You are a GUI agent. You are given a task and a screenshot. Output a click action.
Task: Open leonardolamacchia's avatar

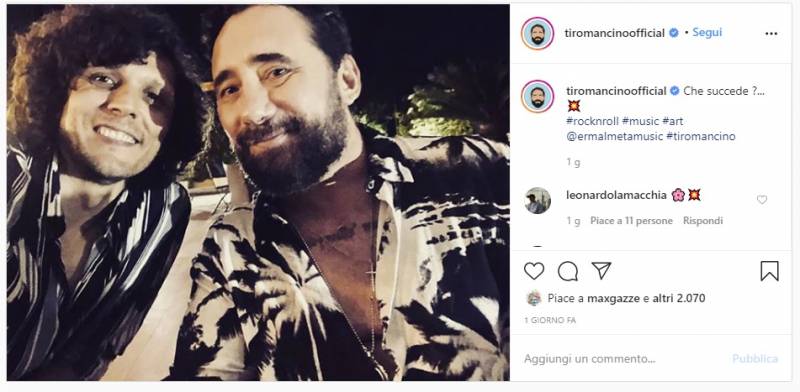(x=538, y=200)
